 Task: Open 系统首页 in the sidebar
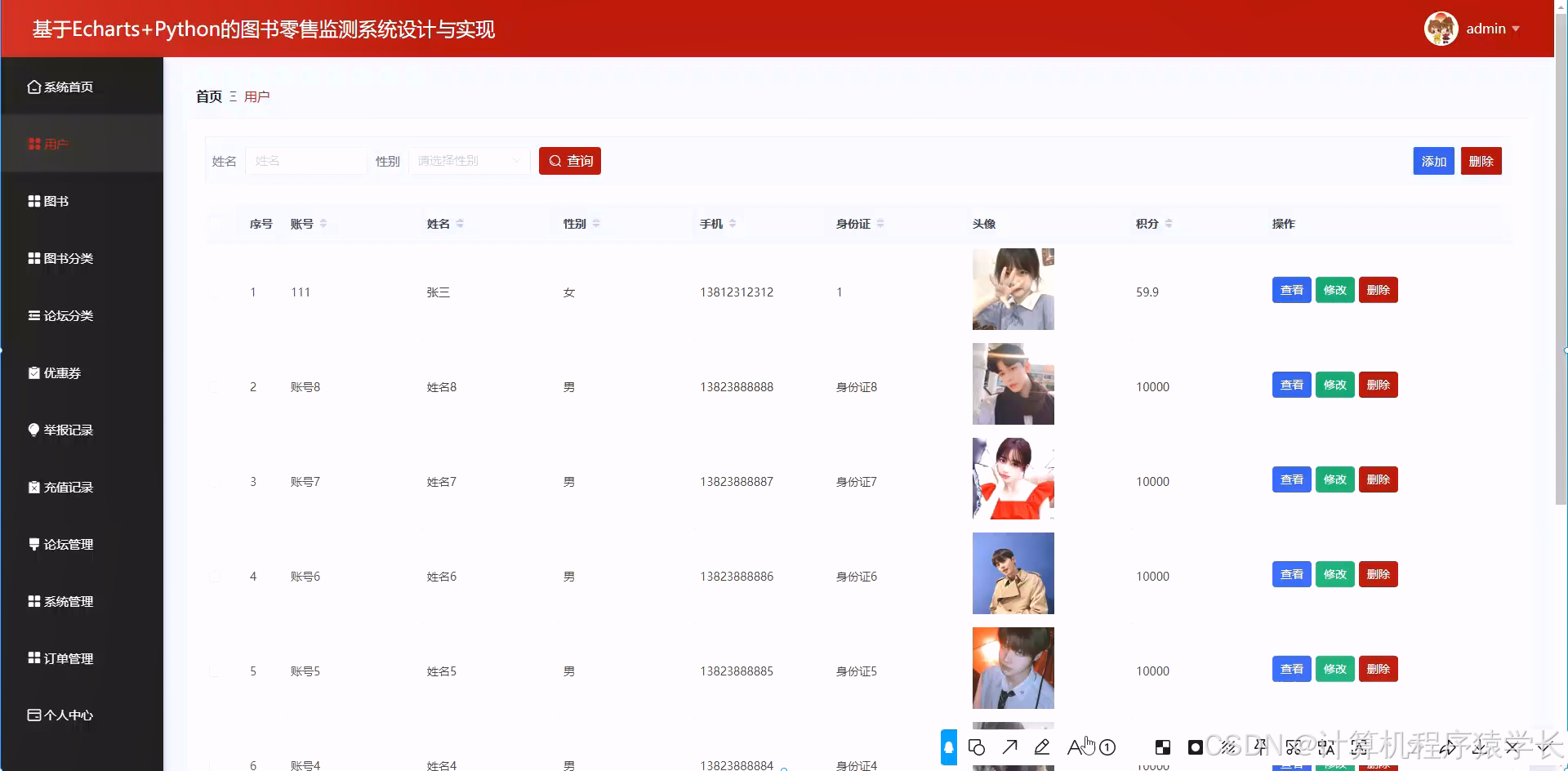point(82,87)
